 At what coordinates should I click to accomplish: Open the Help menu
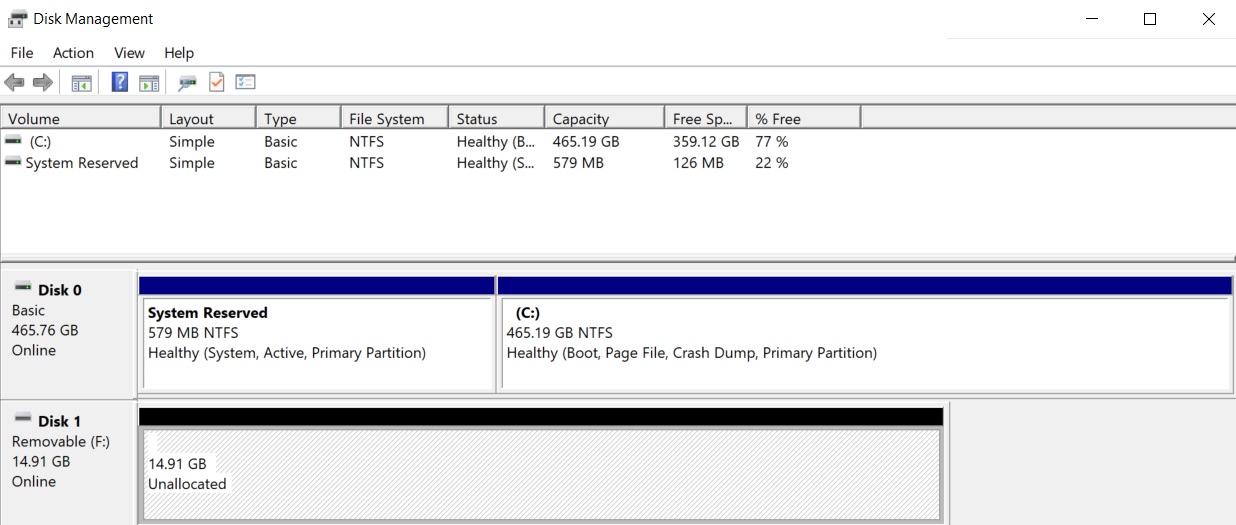179,53
